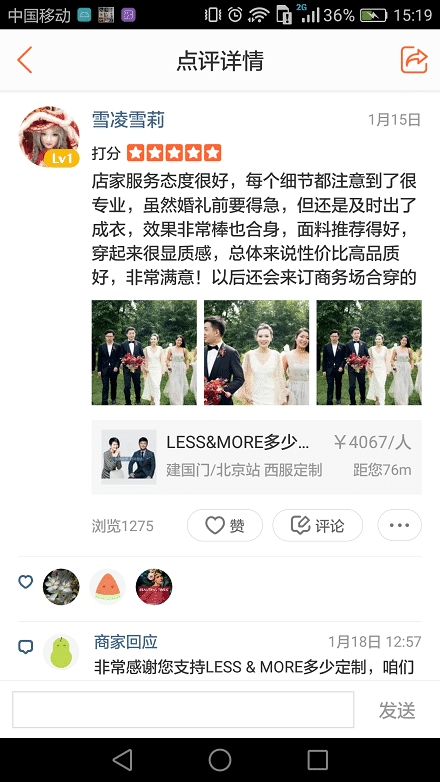The height and width of the screenshot is (782, 440).
Task: Tap the 发送 send button
Action: coord(397,710)
